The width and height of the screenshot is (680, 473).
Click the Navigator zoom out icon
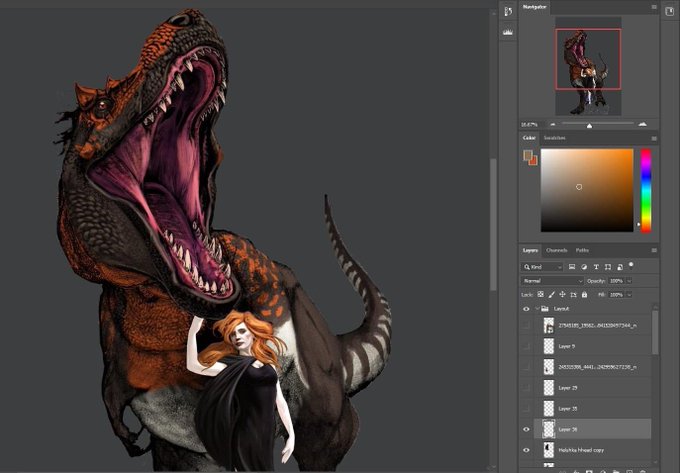(553, 124)
